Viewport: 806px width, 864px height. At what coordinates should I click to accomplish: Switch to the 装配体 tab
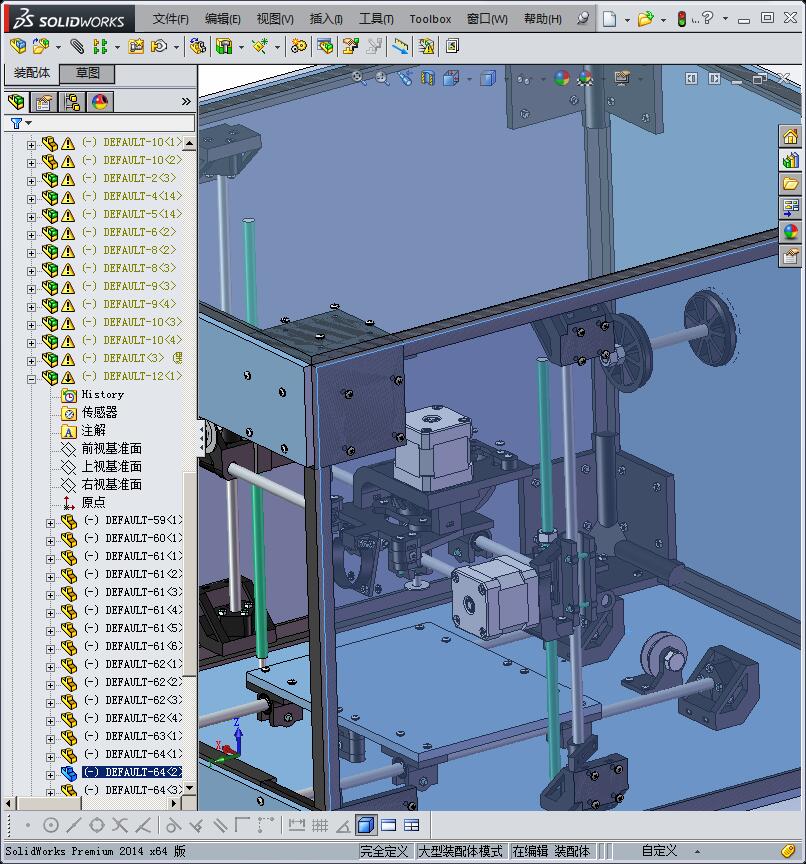click(32, 73)
